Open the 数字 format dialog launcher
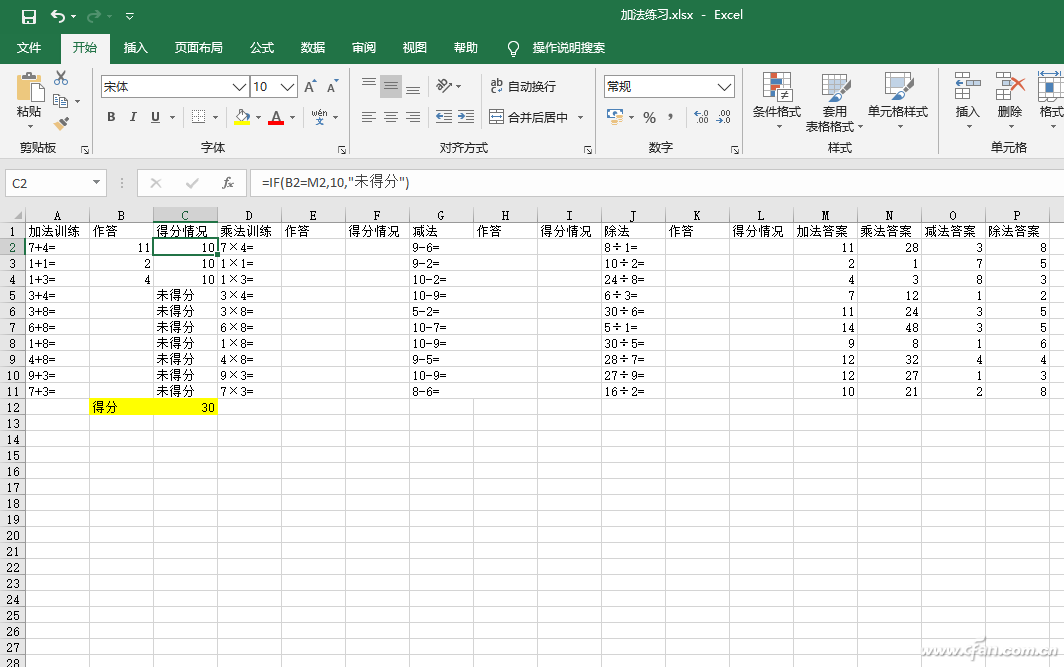This screenshot has height=667, width=1064. point(735,149)
